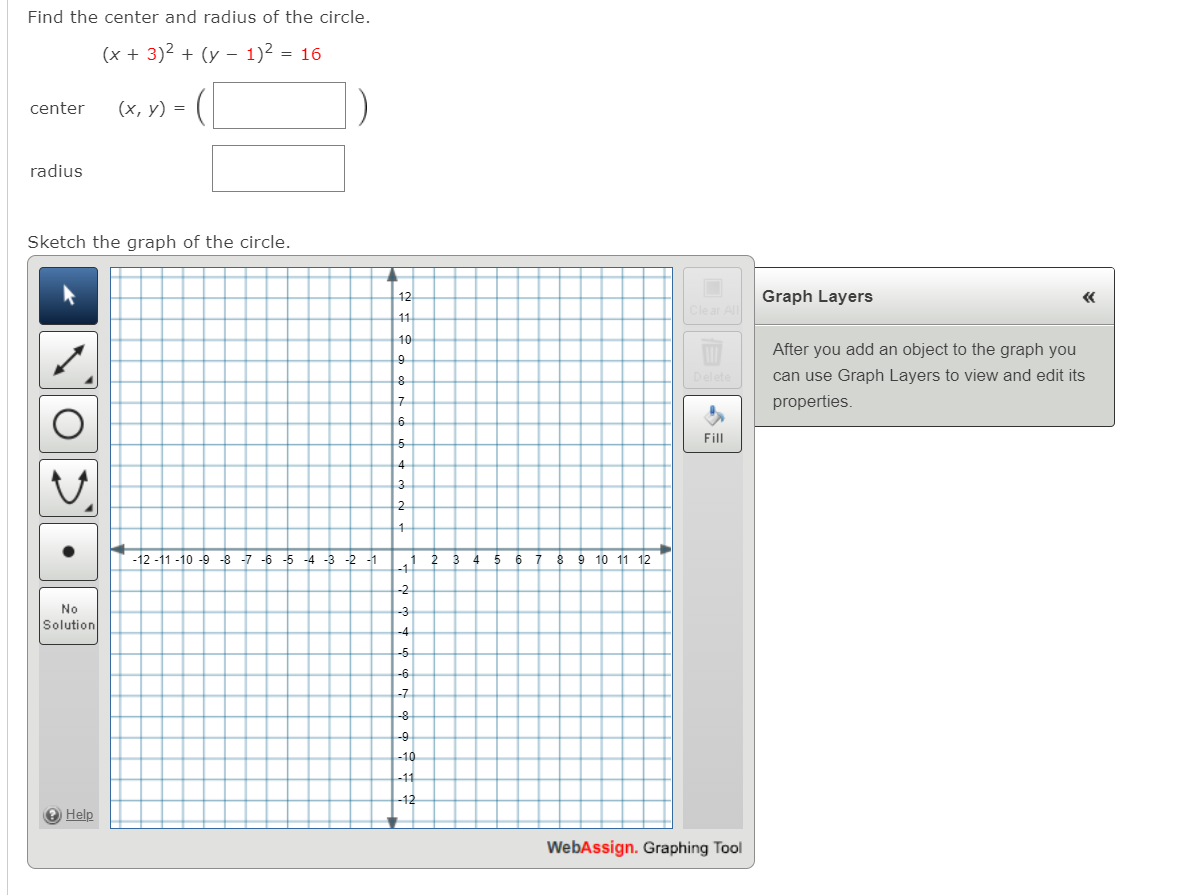The width and height of the screenshot is (1191, 895).
Task: Choose the parabola drawing tool
Action: point(68,487)
